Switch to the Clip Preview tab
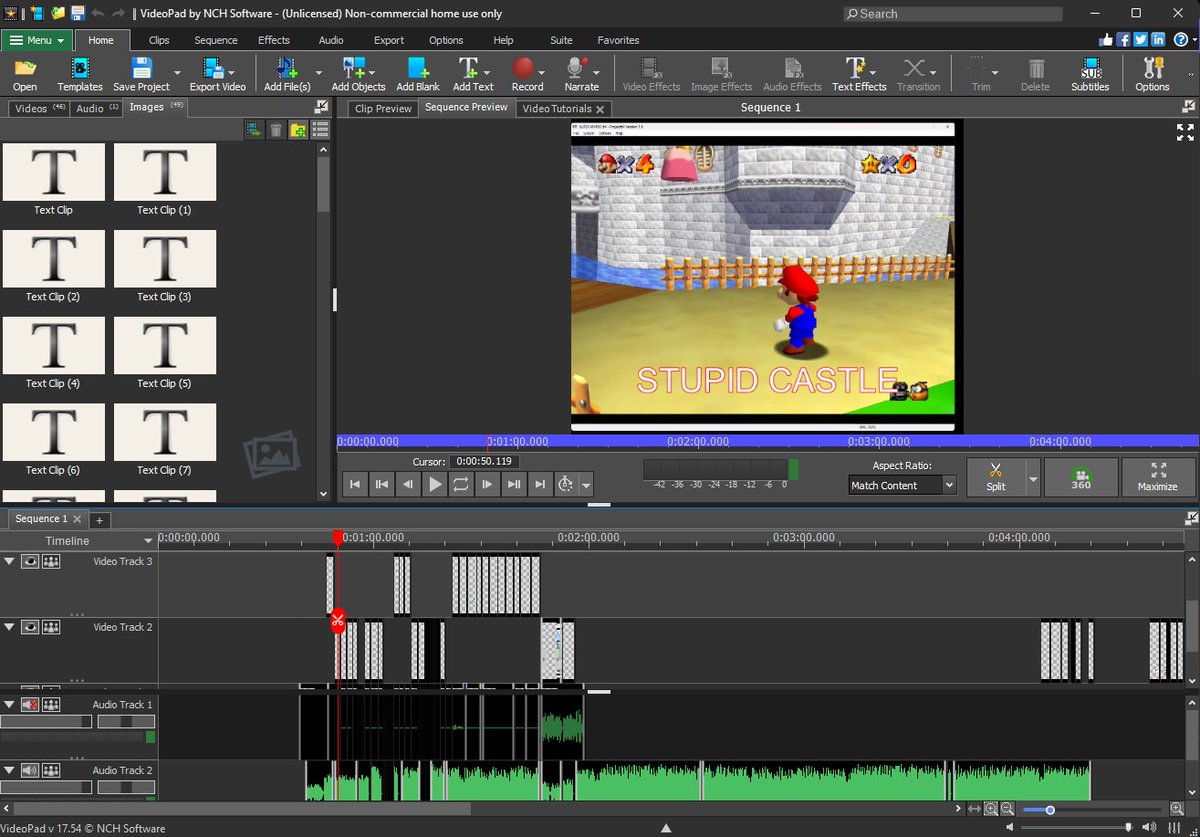 [x=383, y=108]
